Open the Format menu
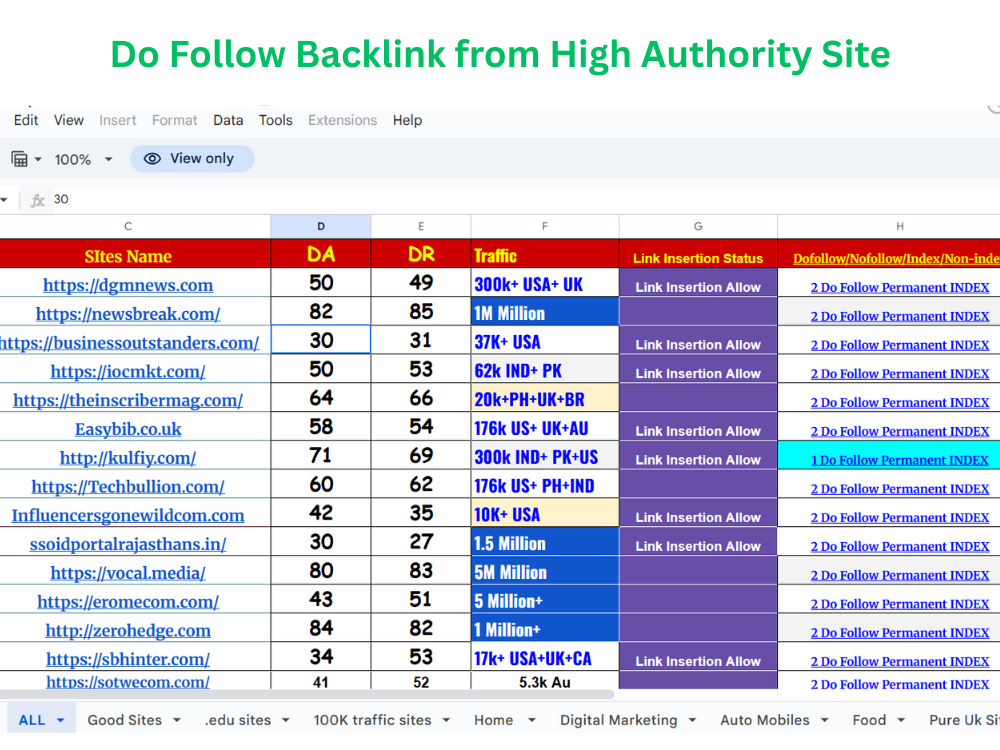Image resolution: width=1000 pixels, height=750 pixels. [x=174, y=120]
